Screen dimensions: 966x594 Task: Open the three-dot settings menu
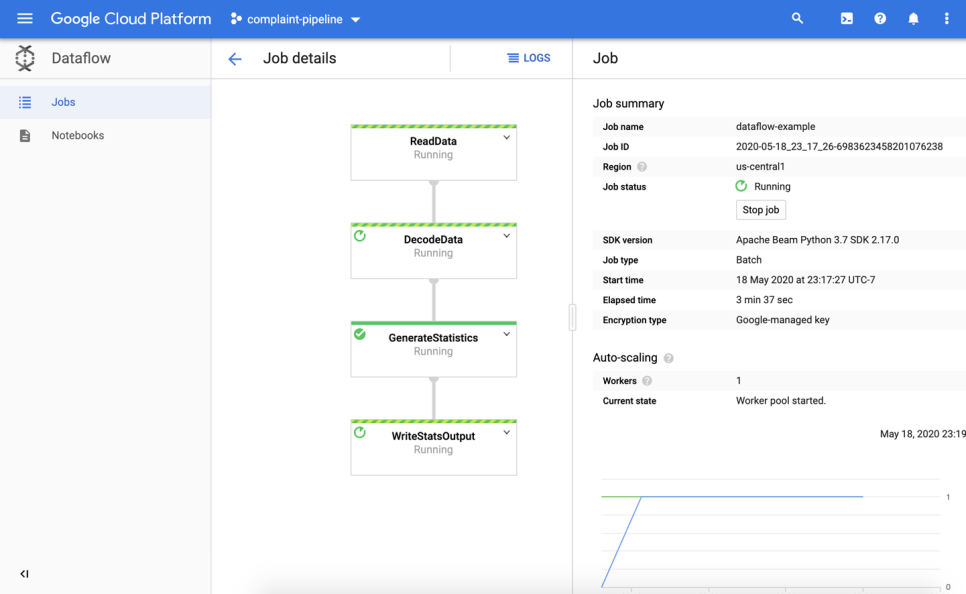tap(946, 18)
